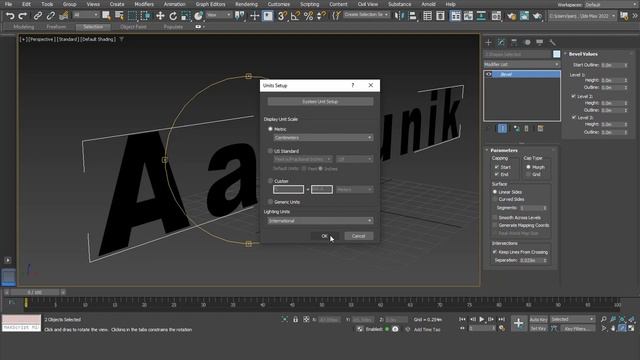The width and height of the screenshot is (640, 360).
Task: Toggle Keep Lines From Crossing checkbox
Action: tap(495, 252)
